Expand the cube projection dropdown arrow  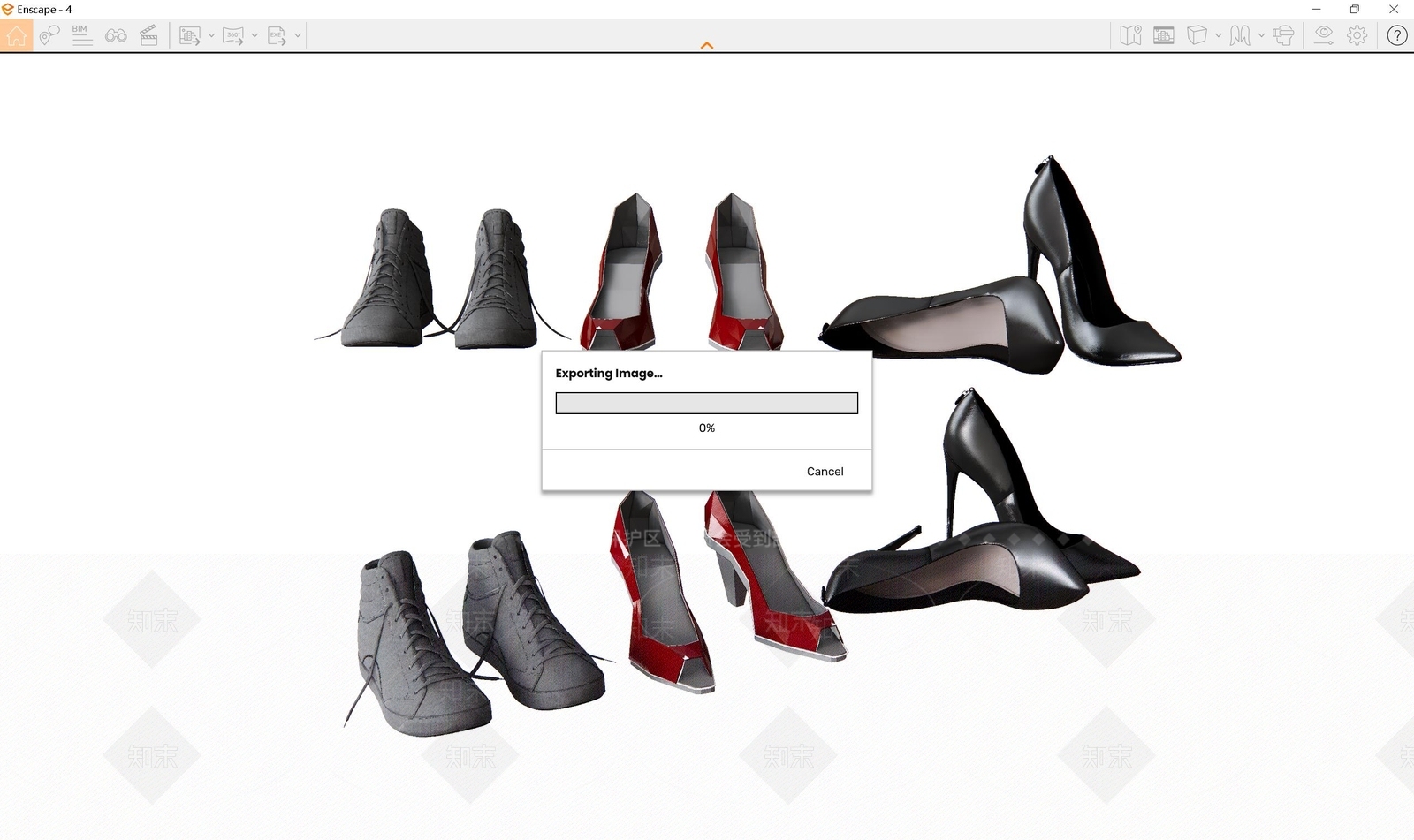(x=1218, y=35)
